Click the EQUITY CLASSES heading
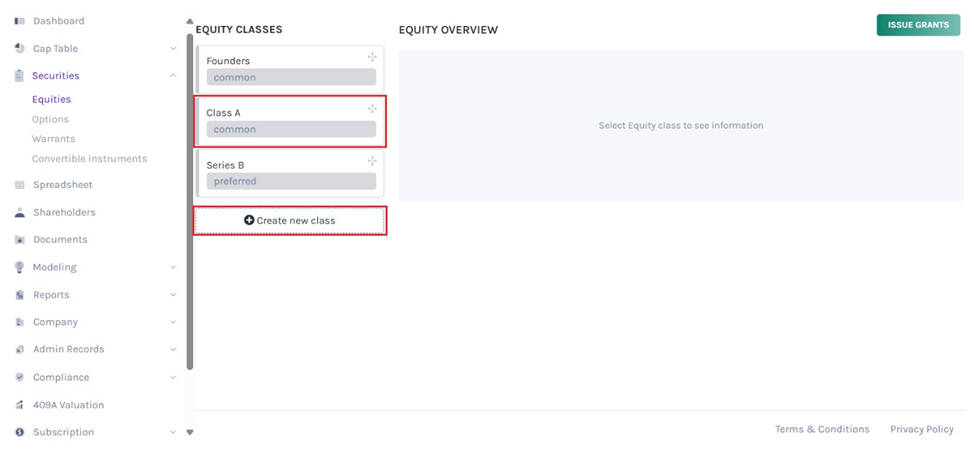Screen dimensions: 974x453 point(239,29)
